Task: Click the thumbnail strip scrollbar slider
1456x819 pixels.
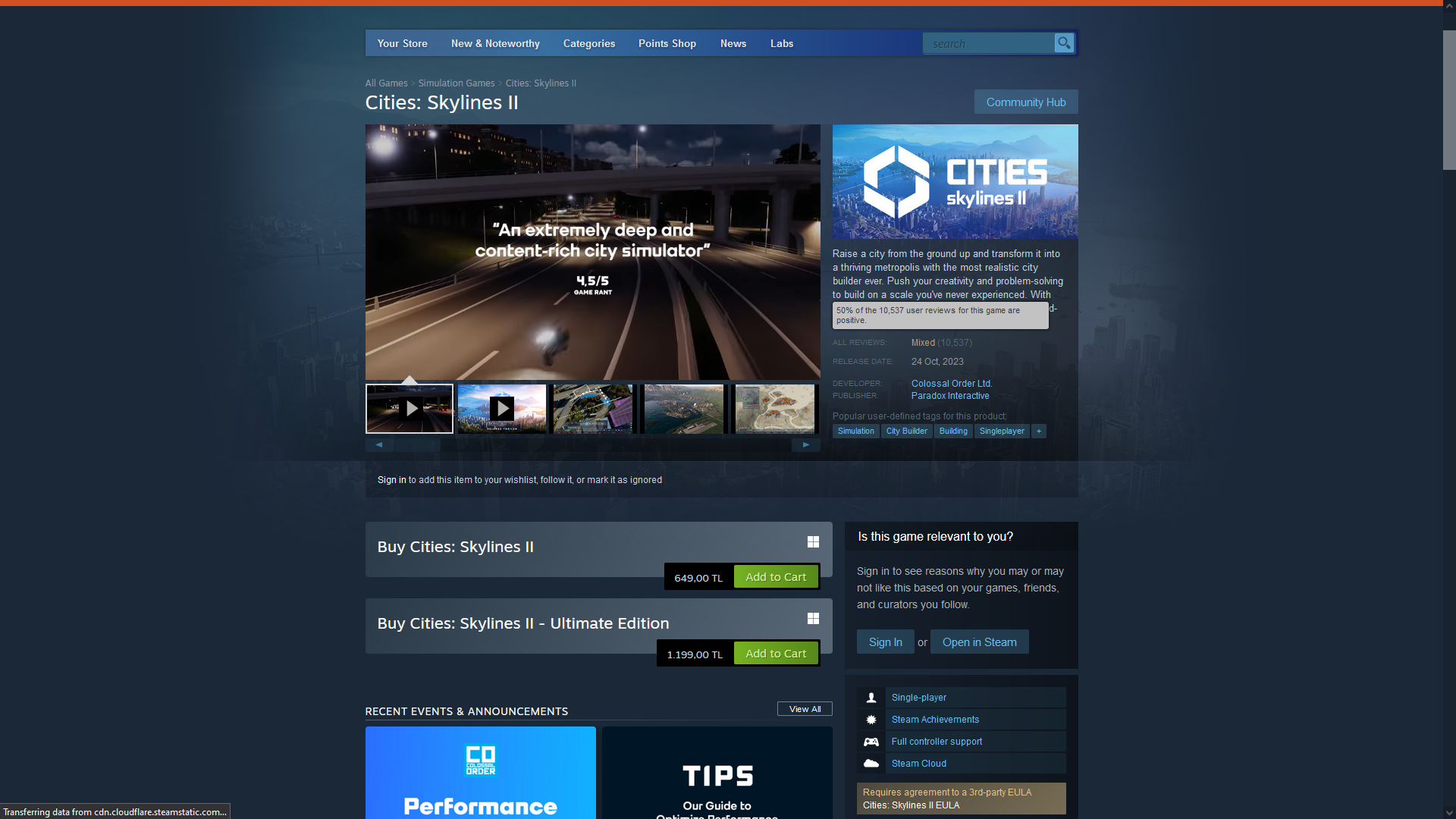Action: 417,445
